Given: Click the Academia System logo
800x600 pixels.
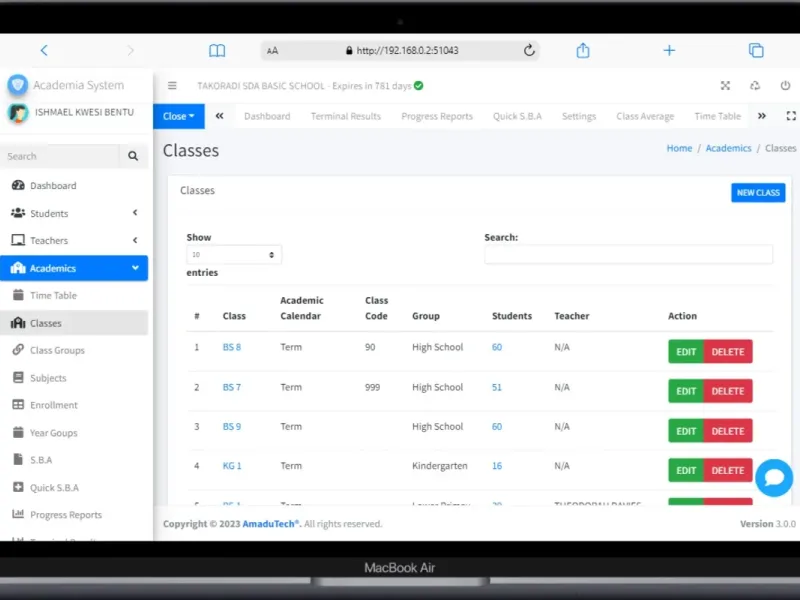Looking at the screenshot, I should pyautogui.click(x=17, y=85).
